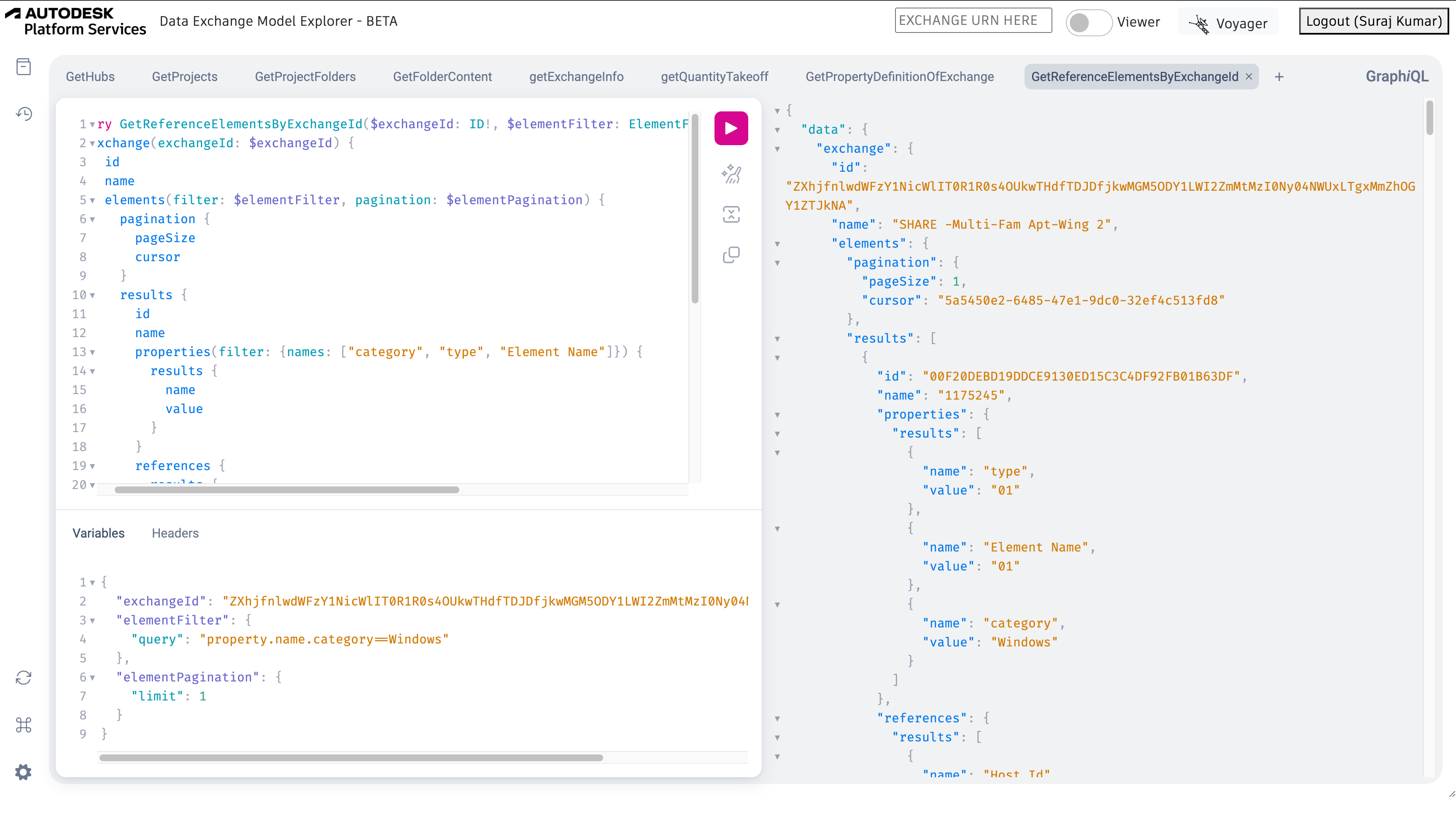Collapse the elements block at line 5
Image resolution: width=1456 pixels, height=838 pixels.
(92, 200)
